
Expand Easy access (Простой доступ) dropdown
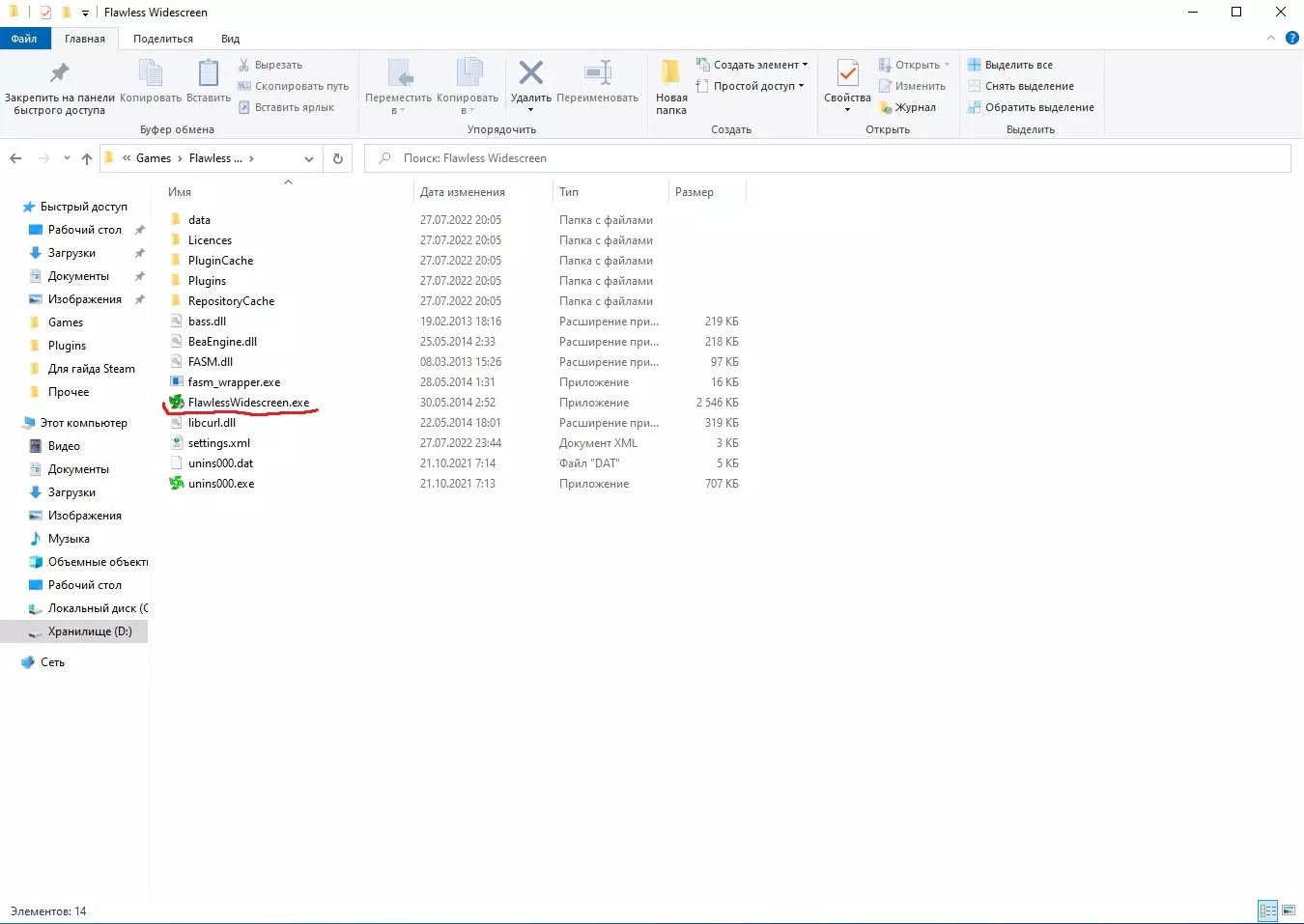pos(751,86)
